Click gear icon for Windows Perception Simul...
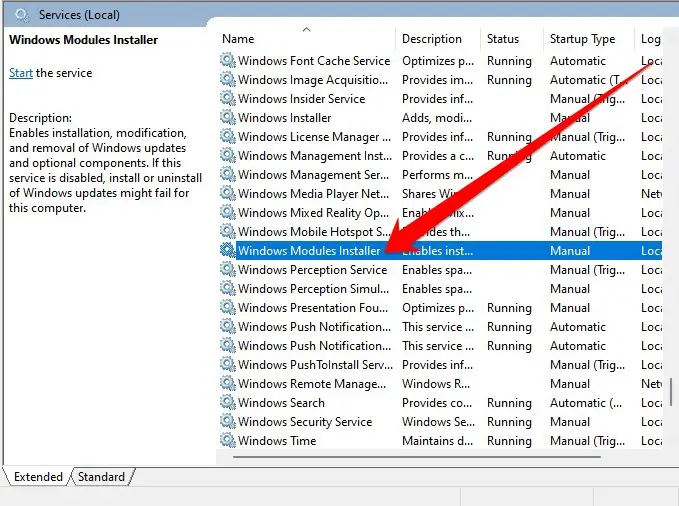Screen dimensions: 679x506 pyautogui.click(x=227, y=289)
